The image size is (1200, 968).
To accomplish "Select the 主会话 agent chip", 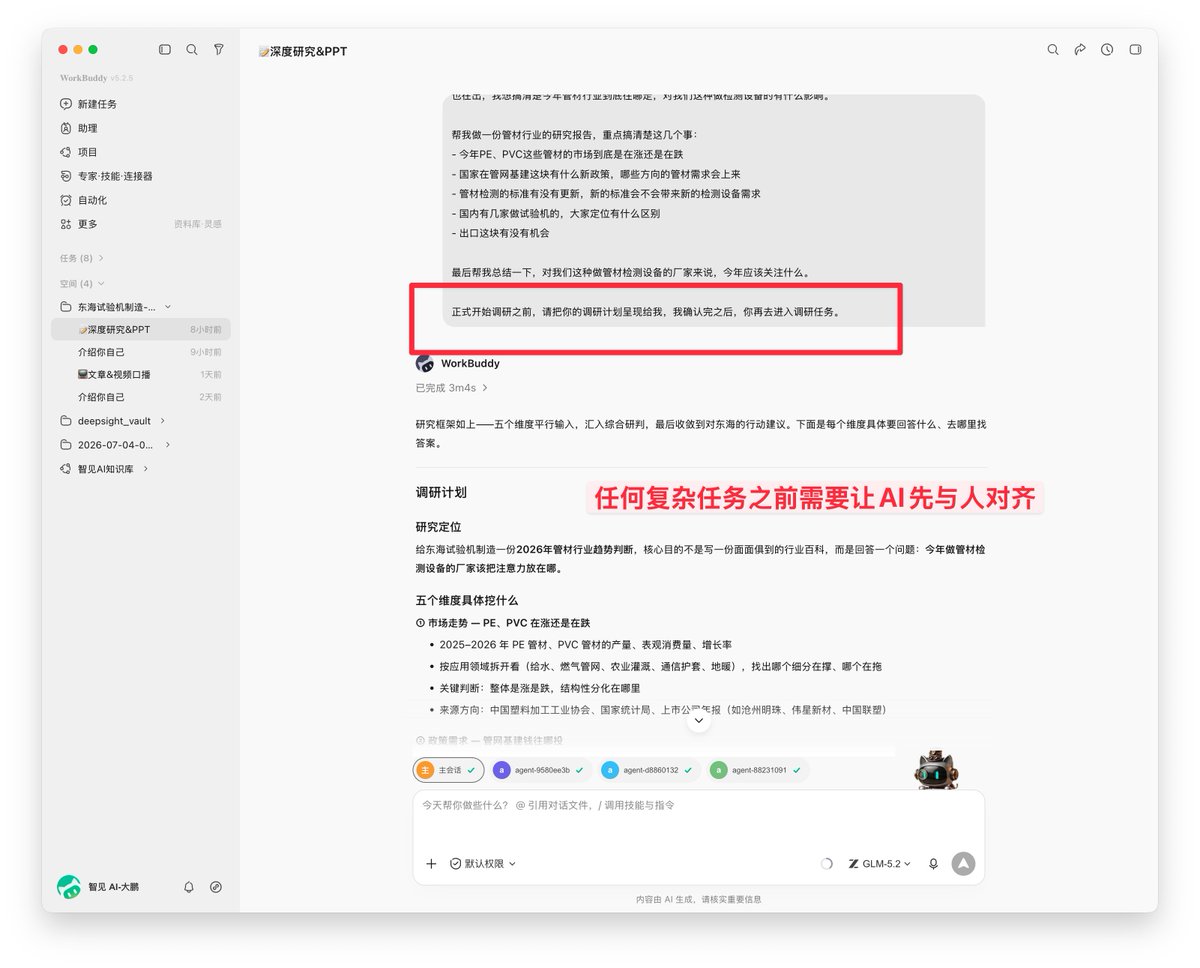I will (449, 770).
